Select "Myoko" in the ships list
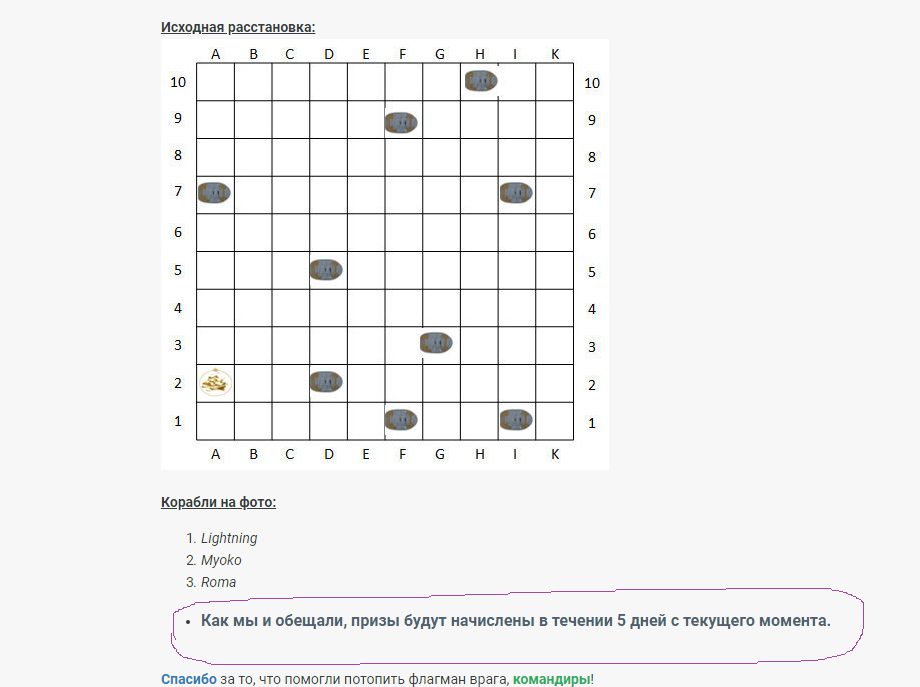Viewport: 920px width, 687px height. [x=221, y=560]
